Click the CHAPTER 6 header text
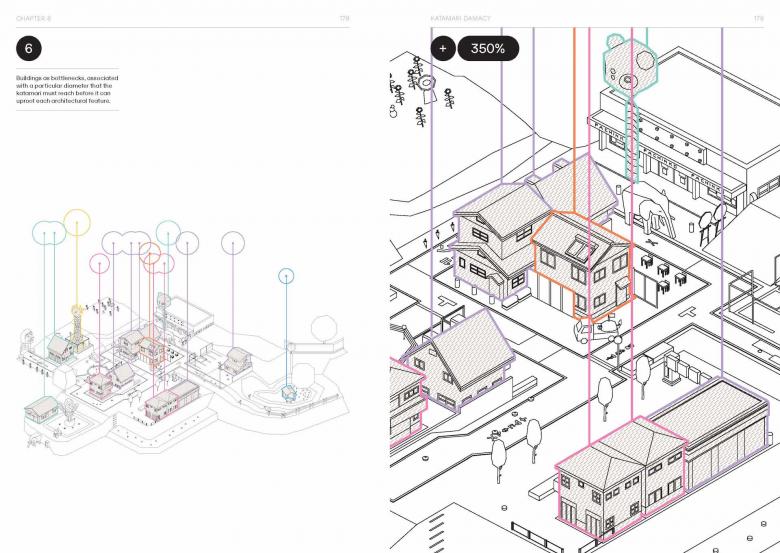 36,18
